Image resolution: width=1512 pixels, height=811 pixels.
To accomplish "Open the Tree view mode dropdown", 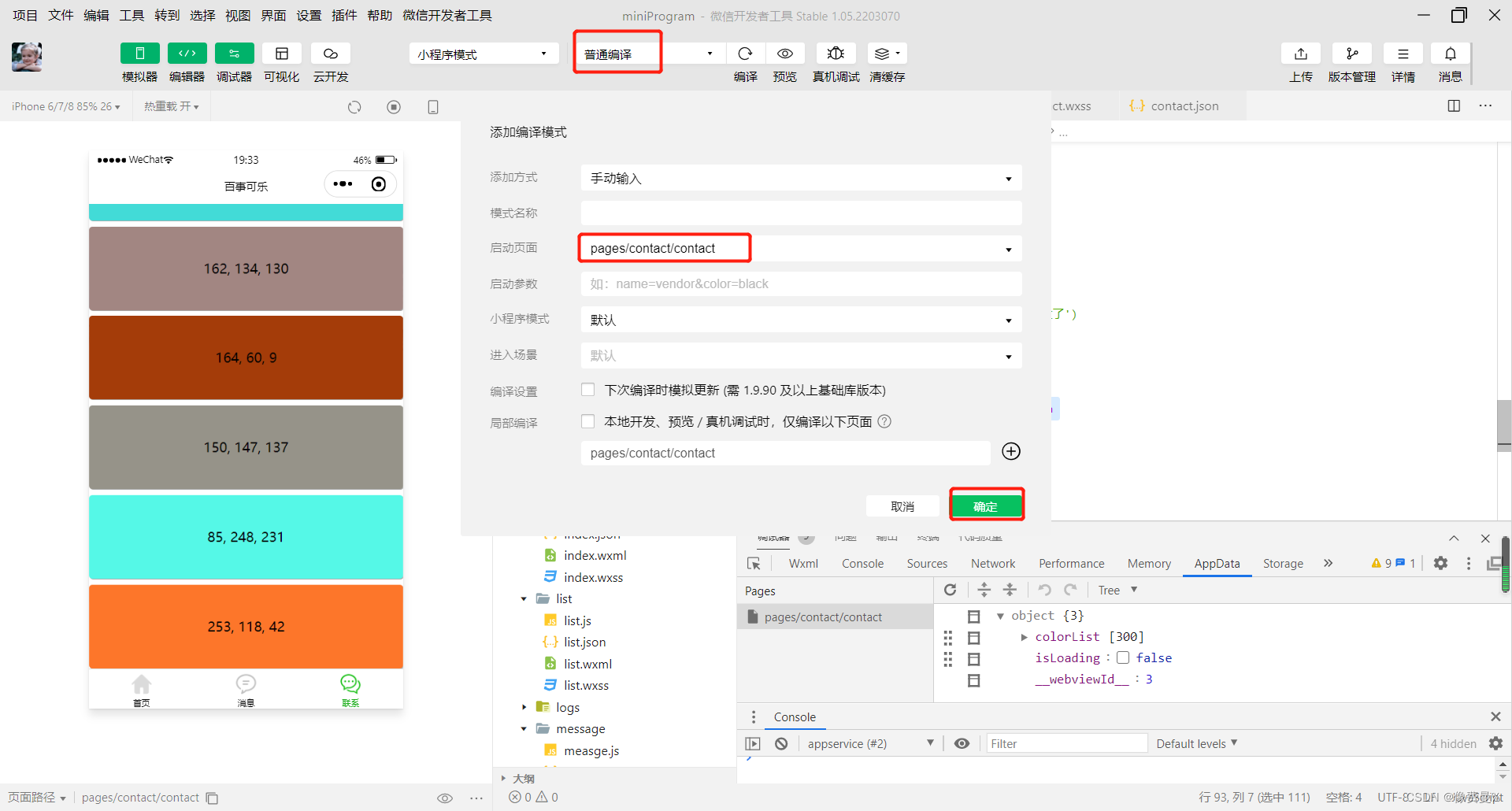I will 1117,590.
